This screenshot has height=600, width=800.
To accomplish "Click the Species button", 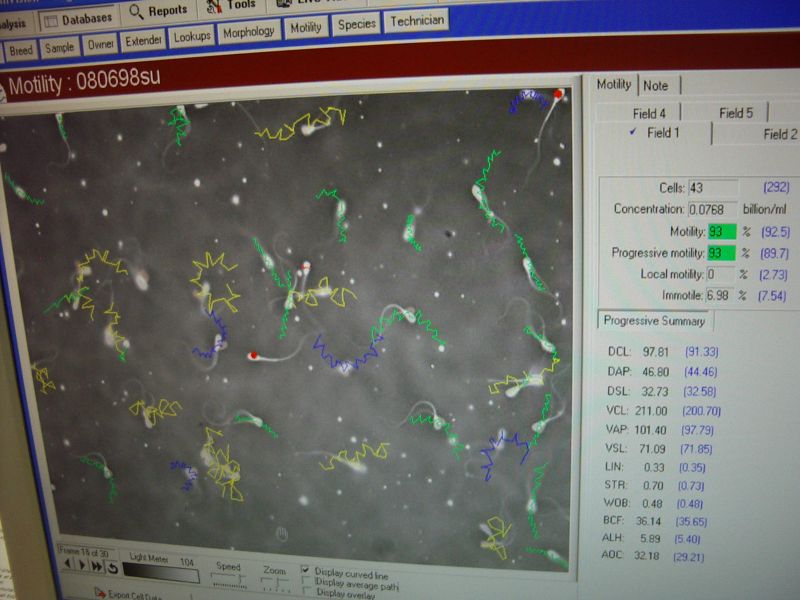I will point(357,24).
